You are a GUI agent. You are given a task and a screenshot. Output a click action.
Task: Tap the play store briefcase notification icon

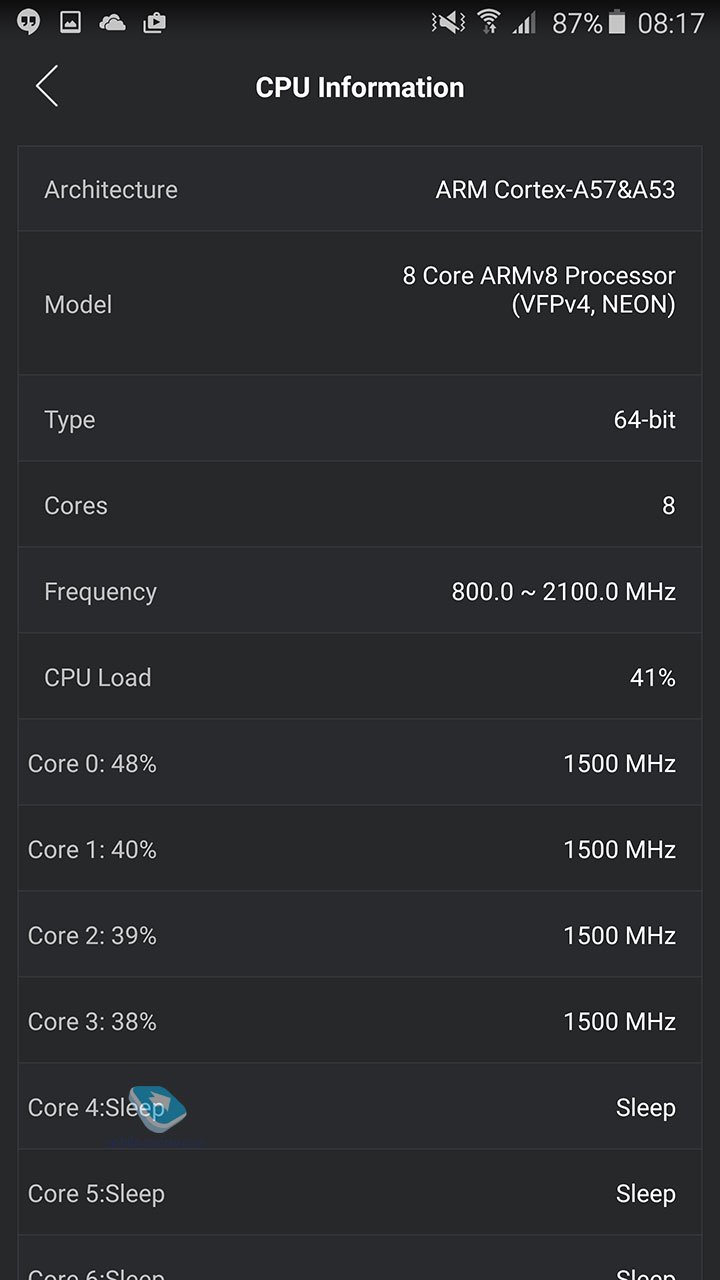click(x=154, y=22)
